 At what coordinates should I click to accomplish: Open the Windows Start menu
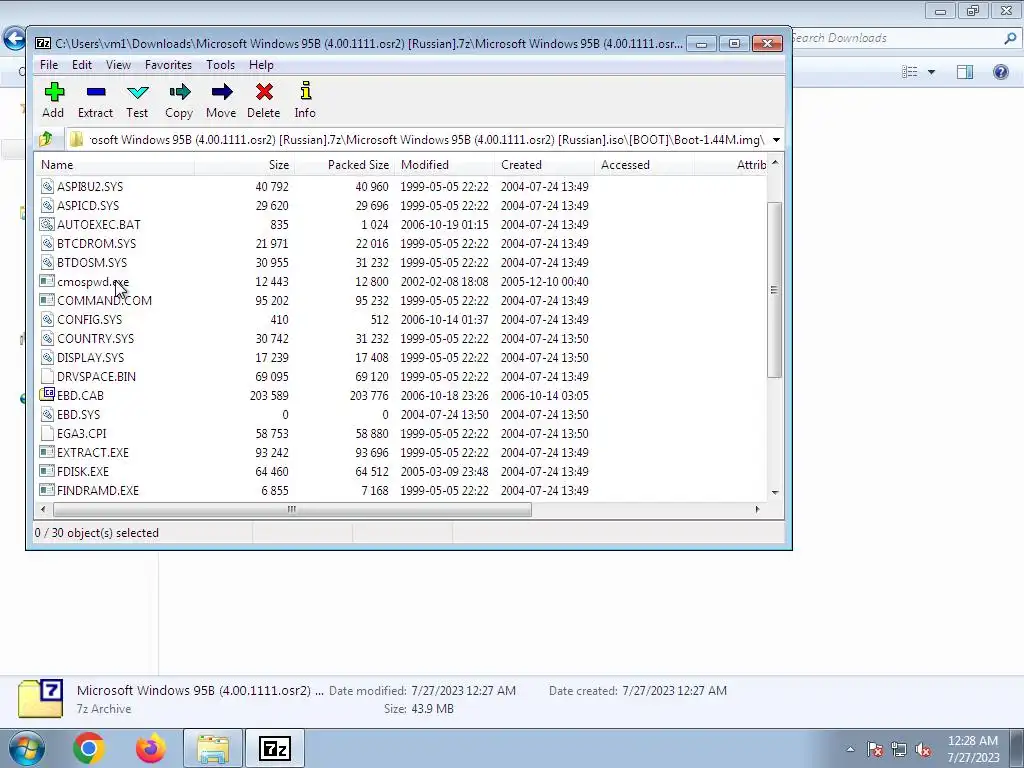click(26, 748)
